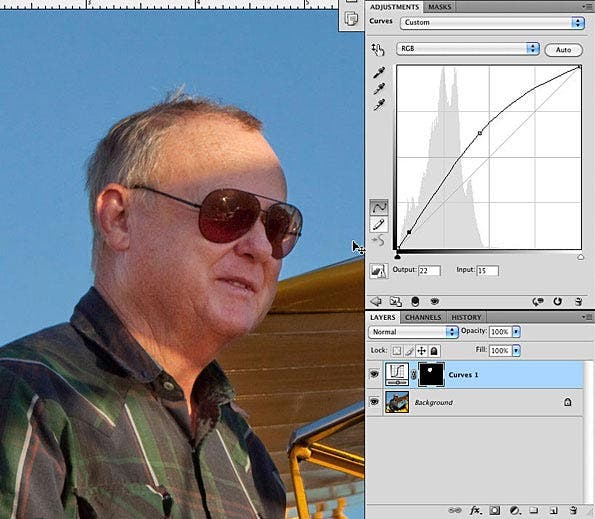595x519 pixels.
Task: Open the Curves preset Custom dropdown
Action: (x=492, y=23)
